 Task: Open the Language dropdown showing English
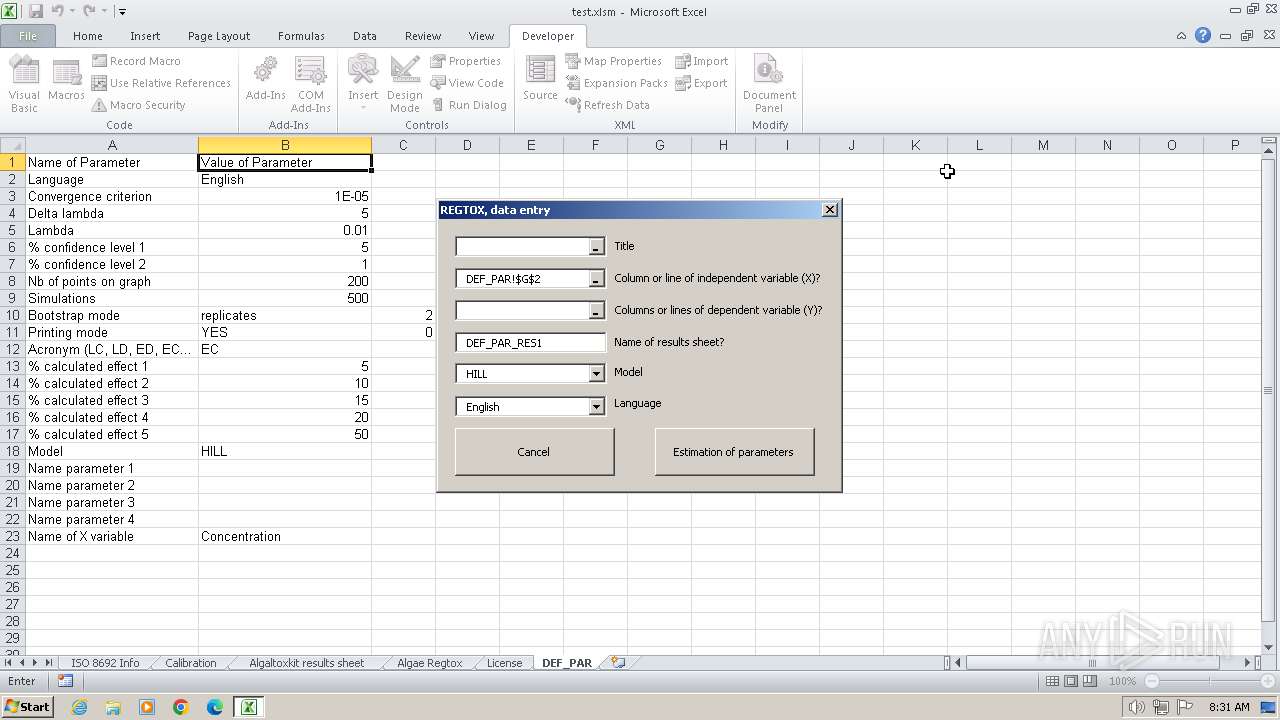click(596, 407)
